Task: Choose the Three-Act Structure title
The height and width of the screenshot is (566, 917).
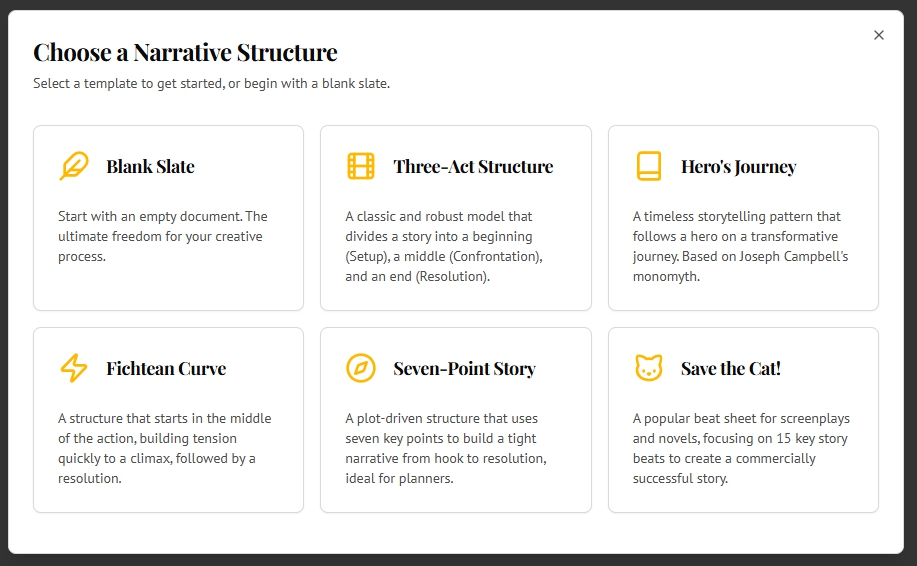Action: 473,167
